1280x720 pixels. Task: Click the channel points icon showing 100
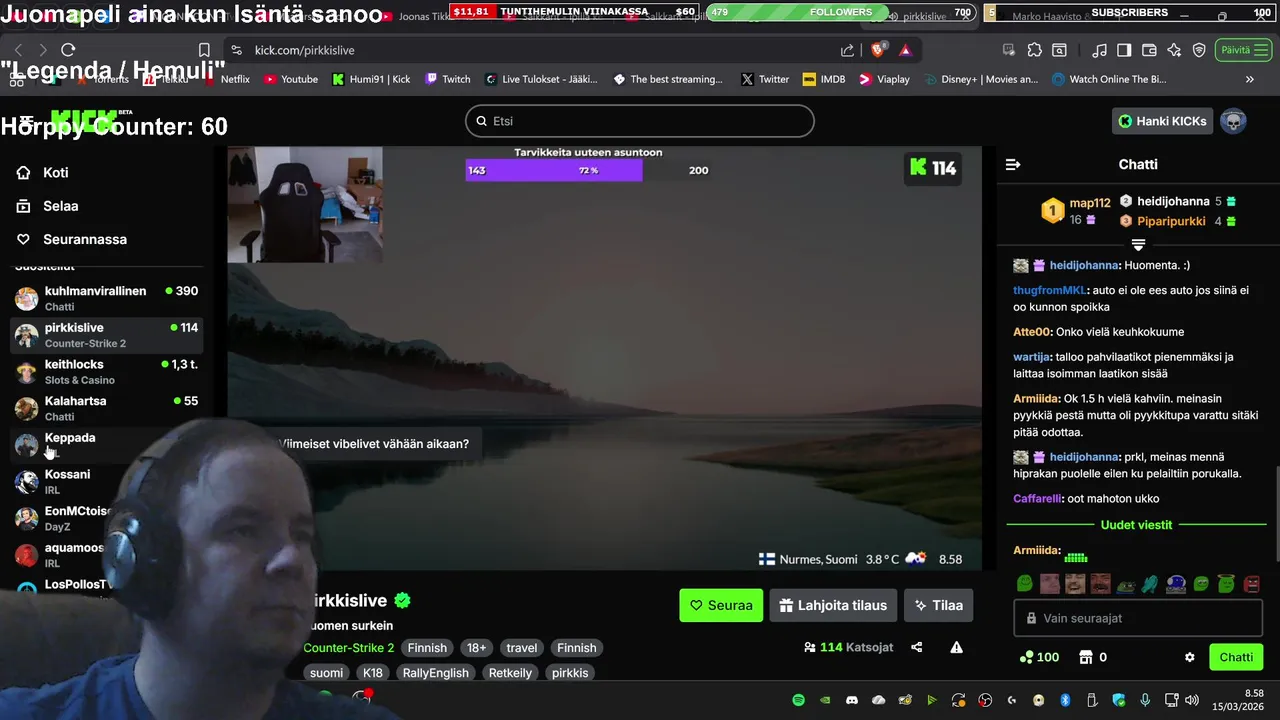coord(1038,657)
